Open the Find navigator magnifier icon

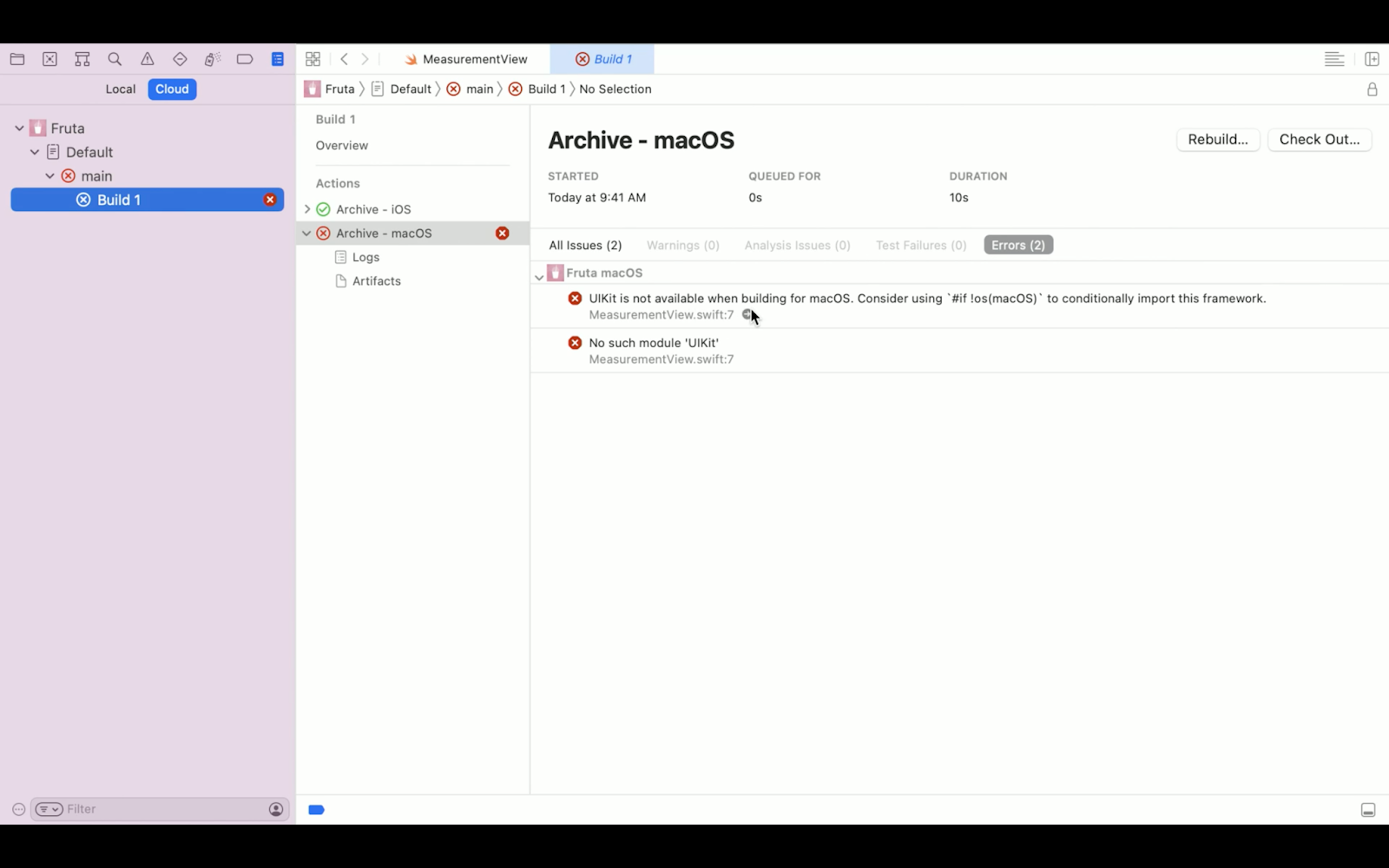(115, 59)
